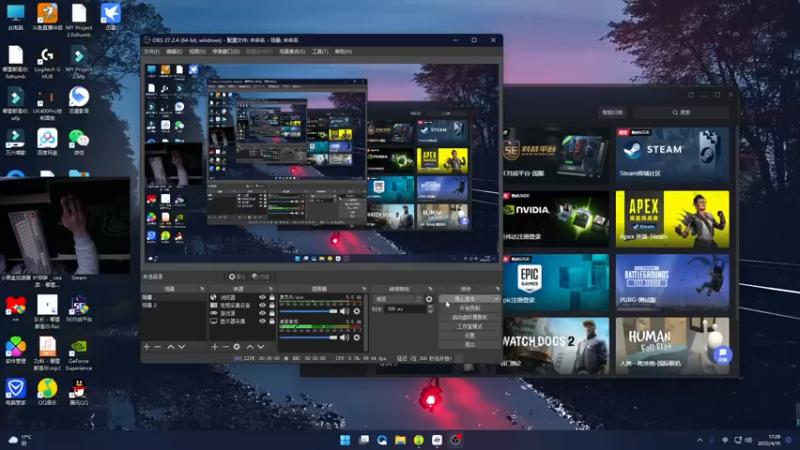Open the OBS Edit menu
Viewport: 800px width, 450px height.
coord(174,52)
